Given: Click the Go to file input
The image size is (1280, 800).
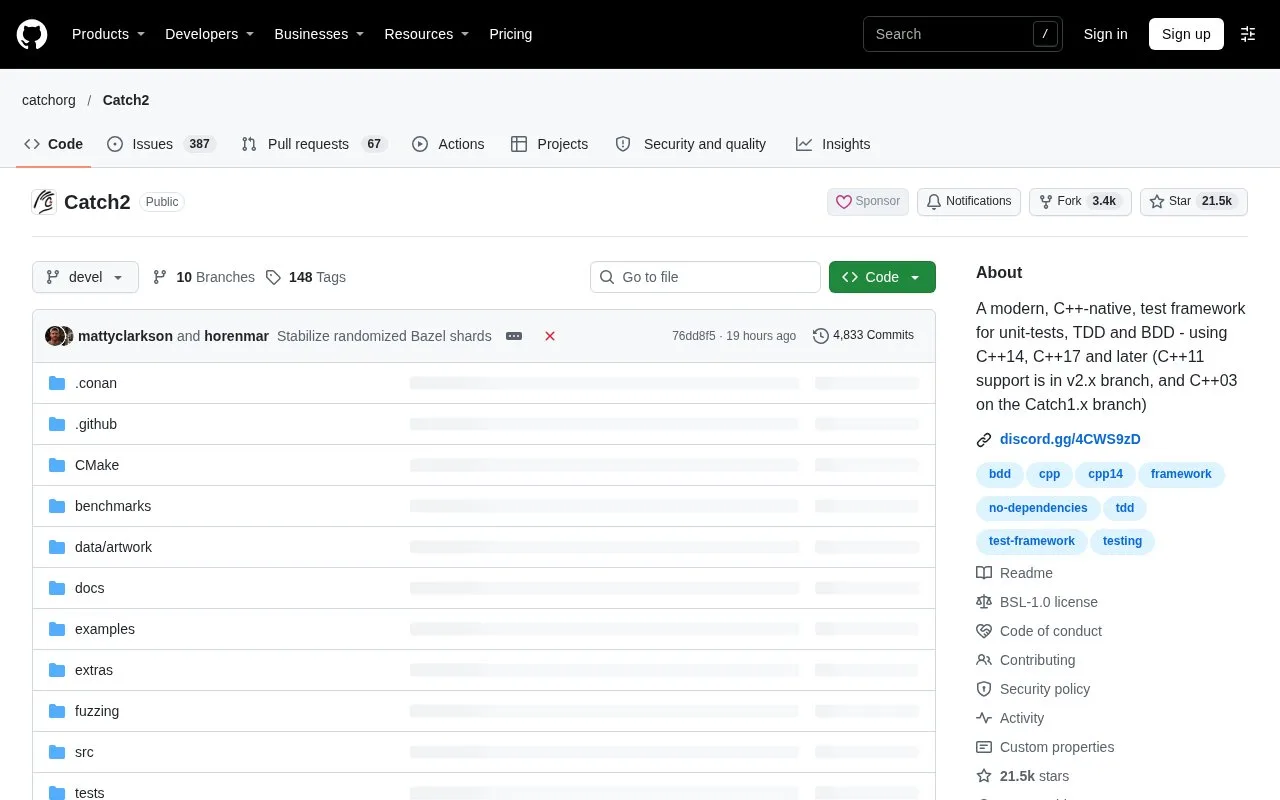Looking at the screenshot, I should click(x=705, y=277).
